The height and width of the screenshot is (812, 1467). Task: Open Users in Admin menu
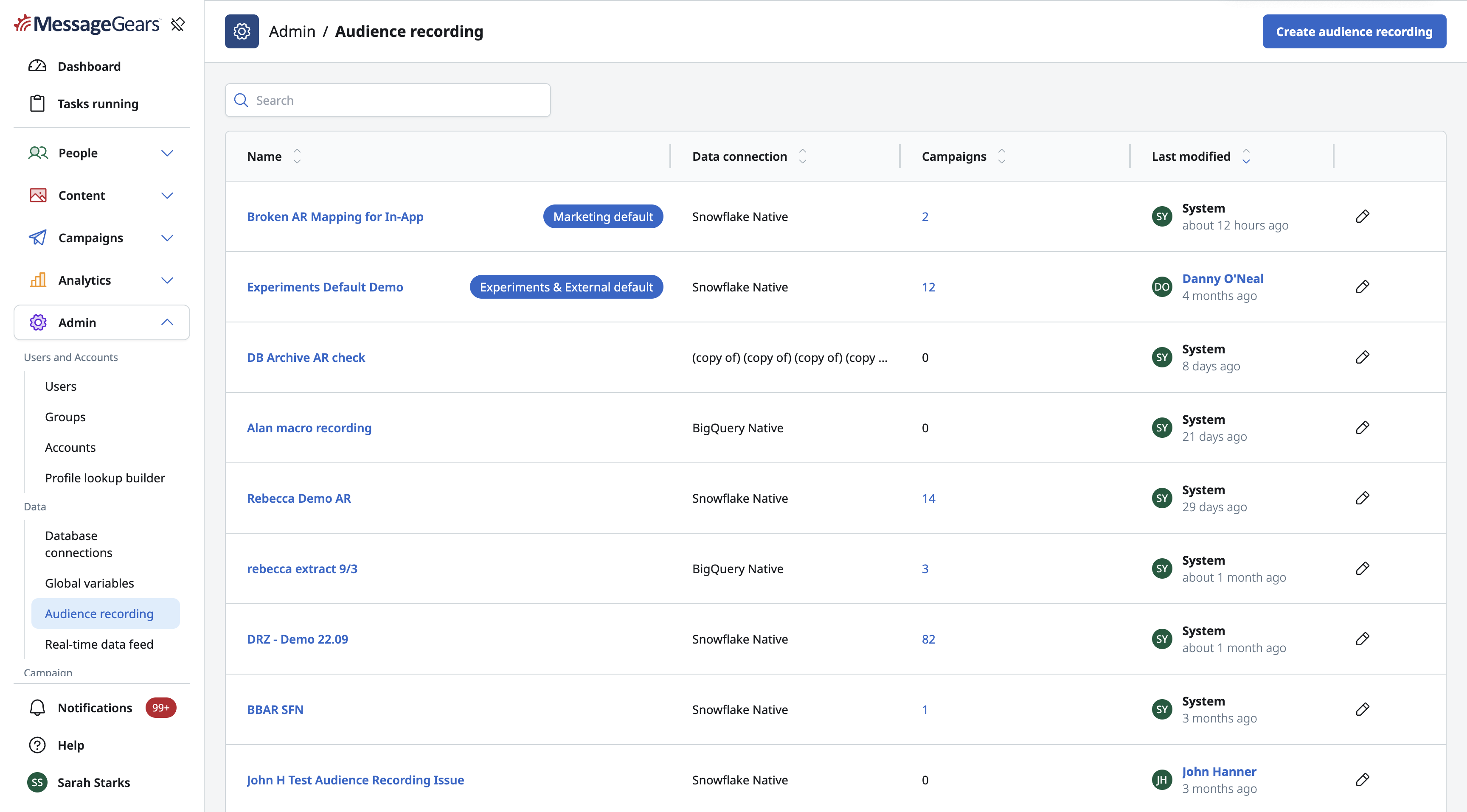pos(60,386)
